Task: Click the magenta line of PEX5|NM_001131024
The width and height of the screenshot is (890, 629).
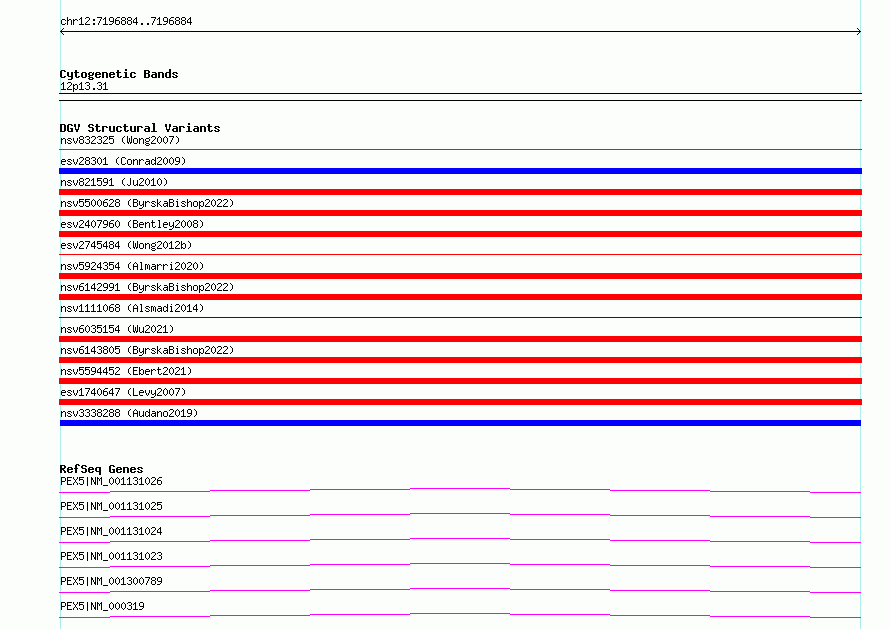Action: point(460,540)
